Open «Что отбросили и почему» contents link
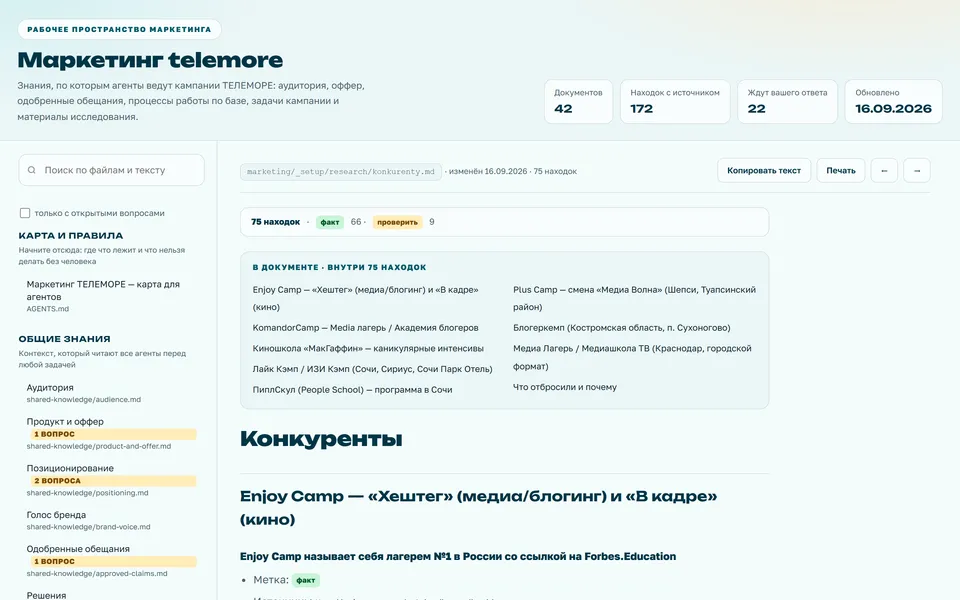 tap(564, 387)
